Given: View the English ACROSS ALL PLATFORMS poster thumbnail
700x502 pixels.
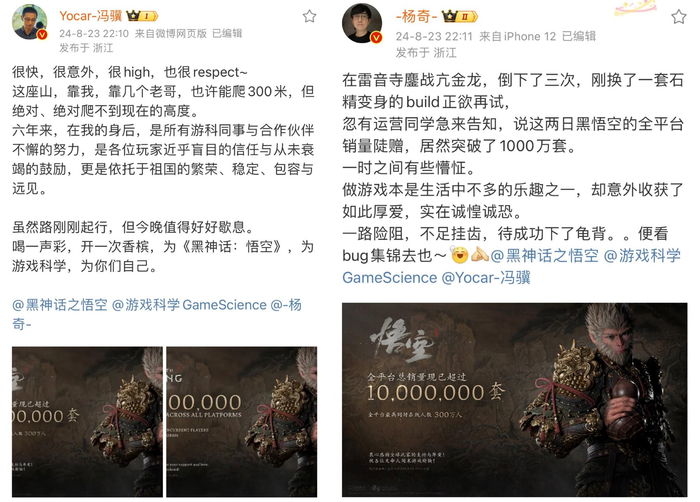Looking at the screenshot, I should 242,422.
